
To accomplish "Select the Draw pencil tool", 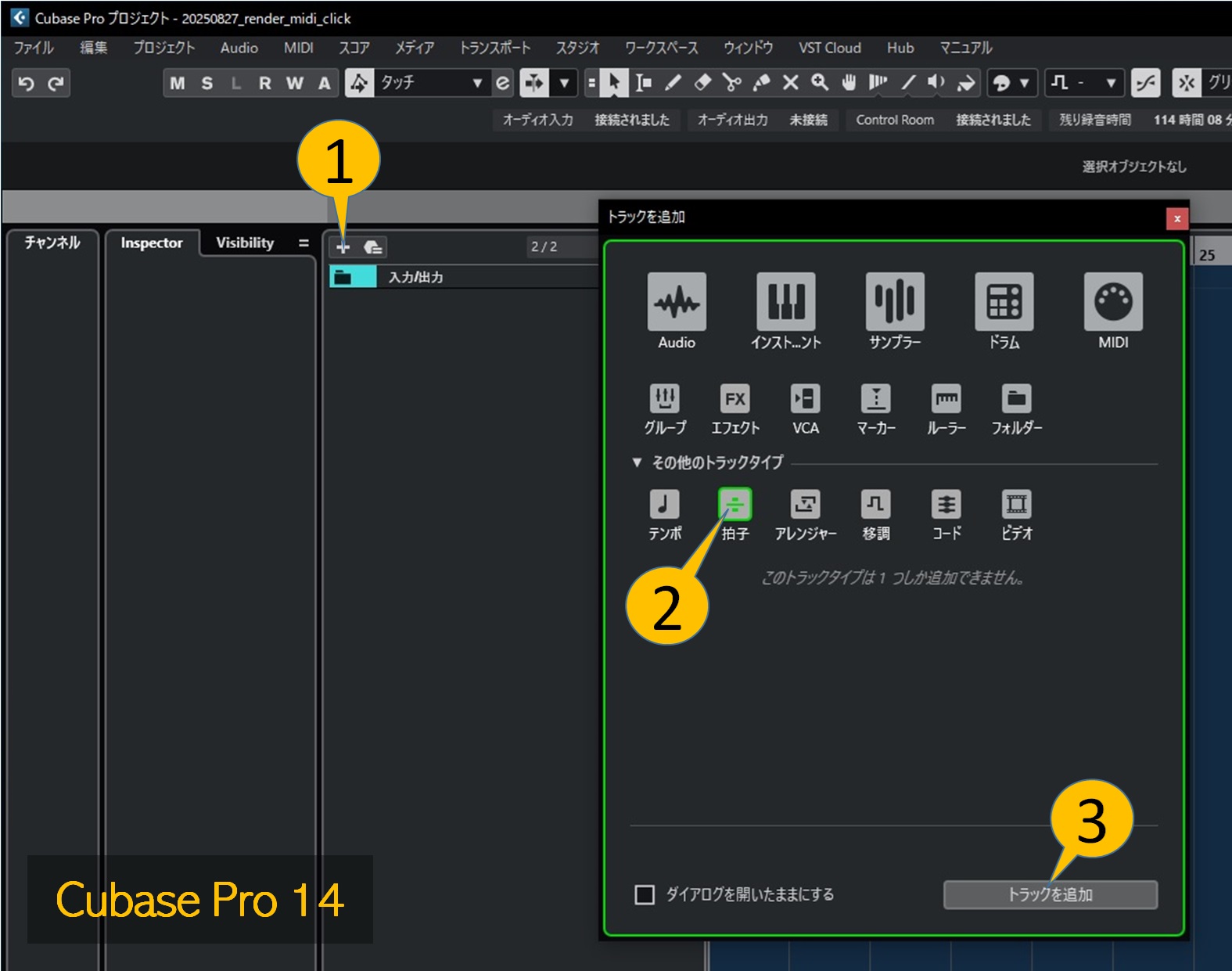I will tap(673, 83).
